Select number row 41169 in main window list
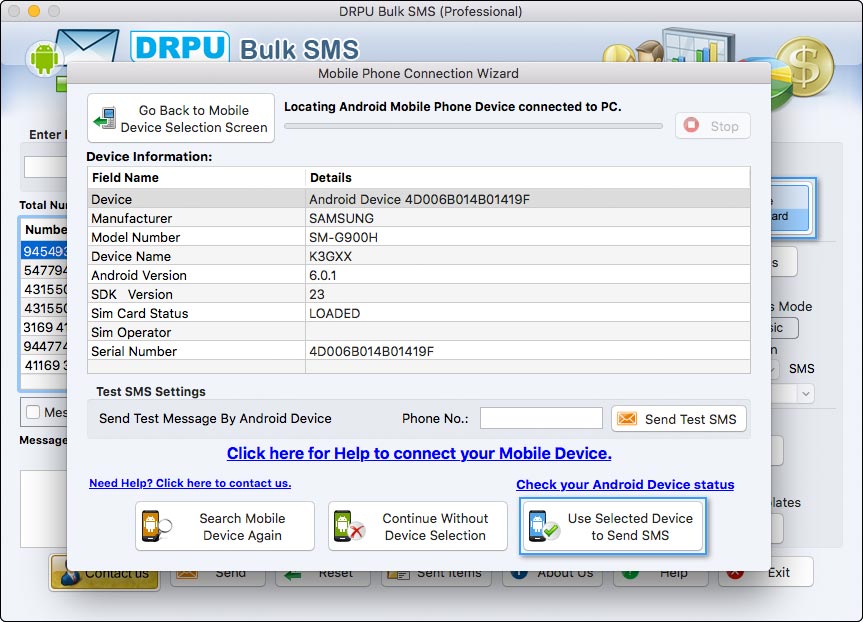The height and width of the screenshot is (622, 863). 44,365
